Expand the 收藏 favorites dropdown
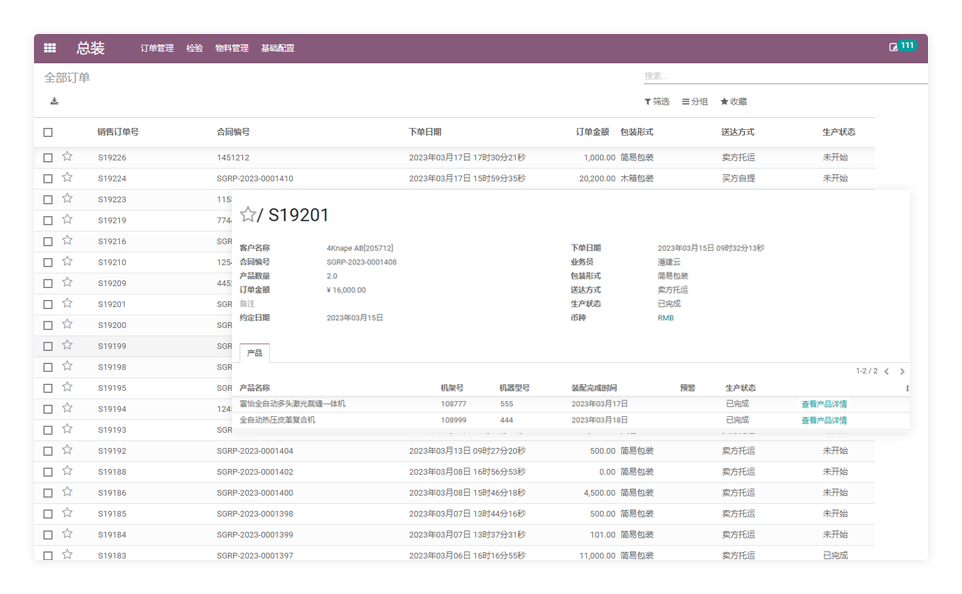 click(733, 102)
